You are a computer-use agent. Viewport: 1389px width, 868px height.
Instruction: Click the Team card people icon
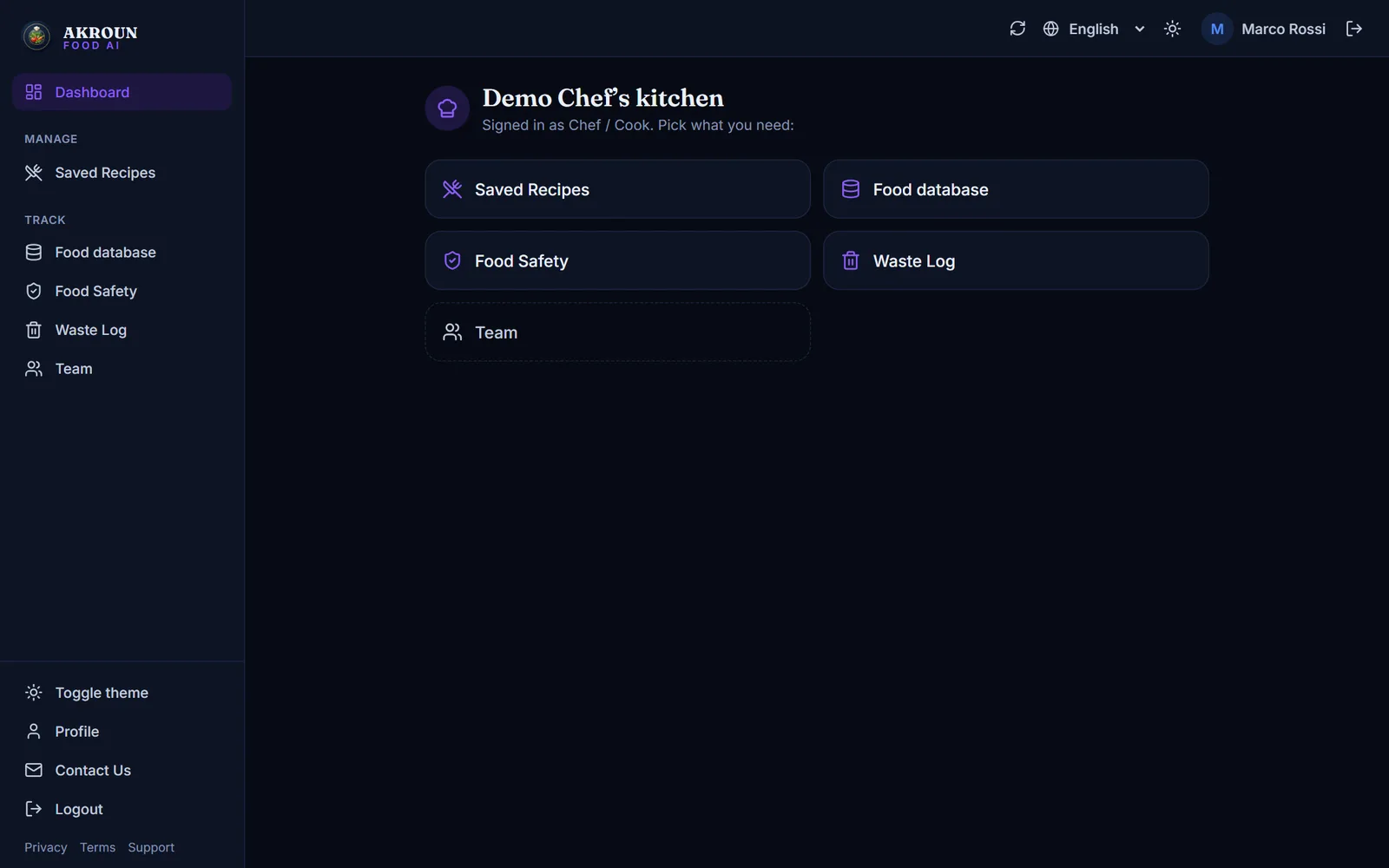click(452, 332)
